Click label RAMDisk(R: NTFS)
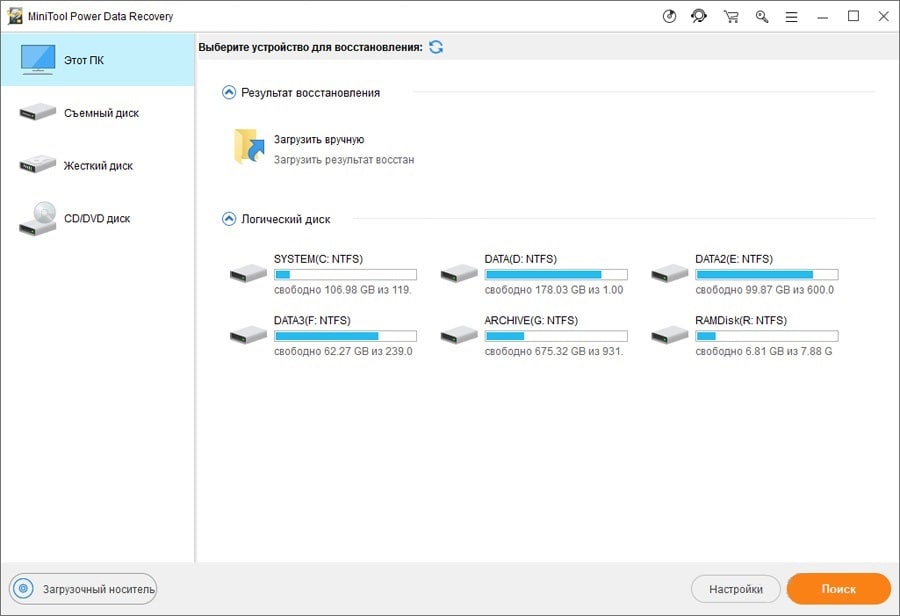The height and width of the screenshot is (616, 900). pyautogui.click(x=741, y=320)
